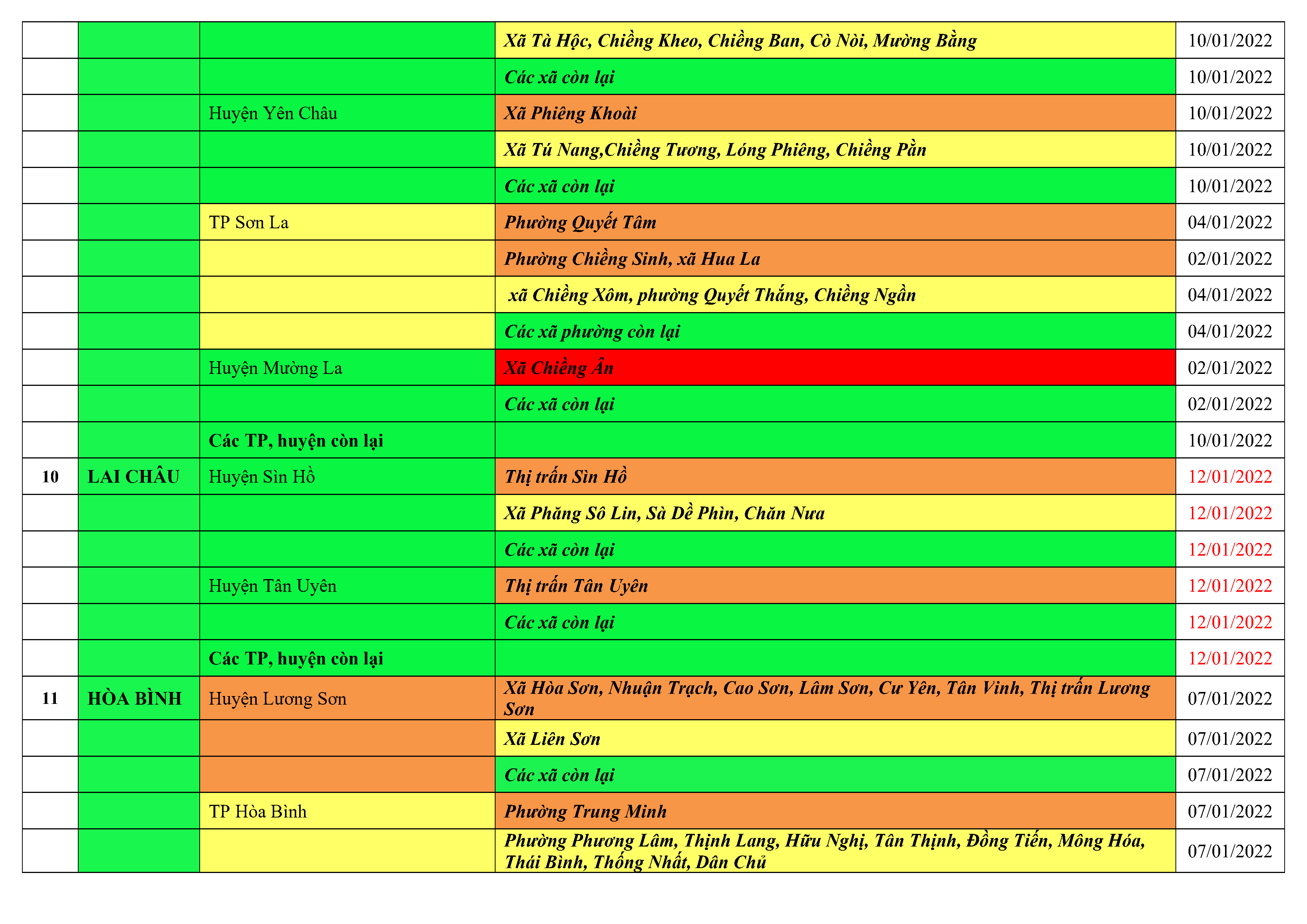Click the row number 10 cell
This screenshot has width=1307, height=924.
50,476
